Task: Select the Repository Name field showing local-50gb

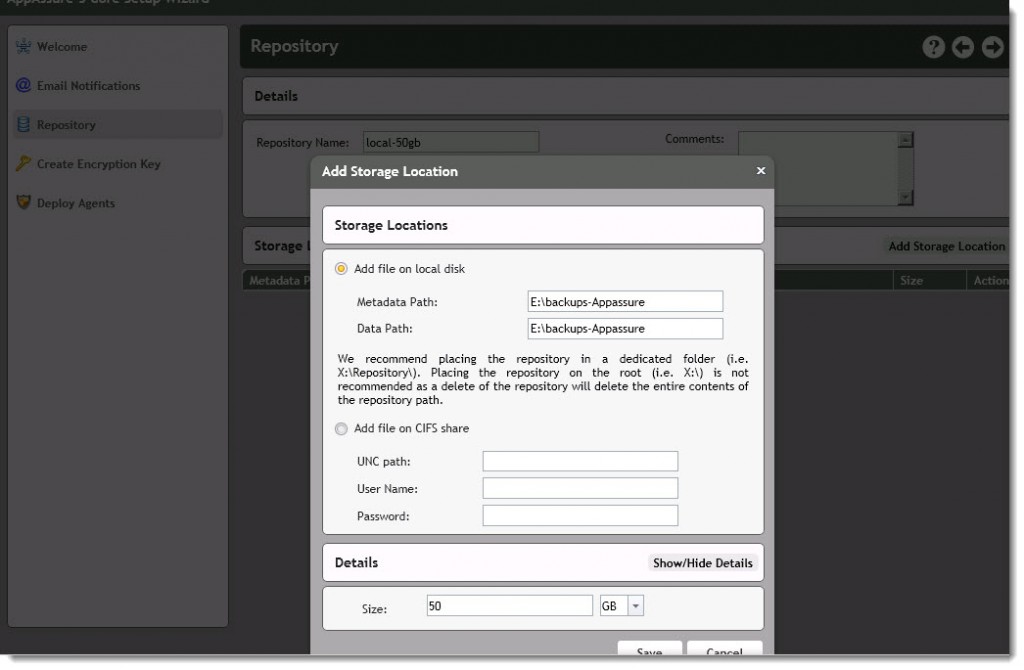Action: [x=450, y=141]
